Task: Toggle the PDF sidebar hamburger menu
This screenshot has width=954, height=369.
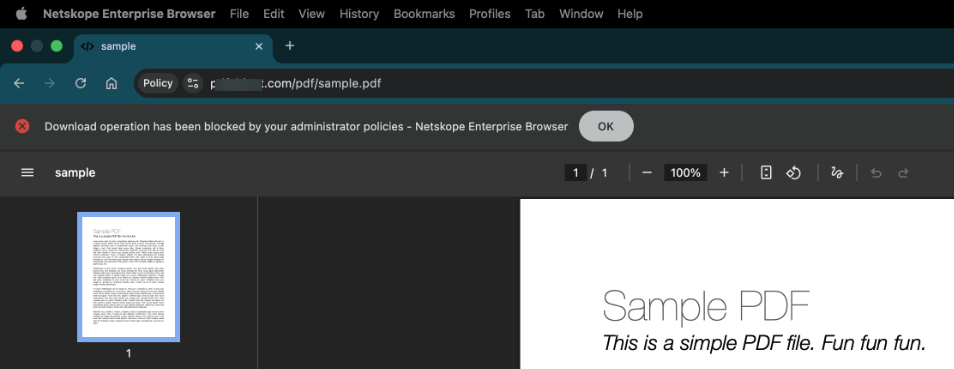Action: [x=27, y=172]
